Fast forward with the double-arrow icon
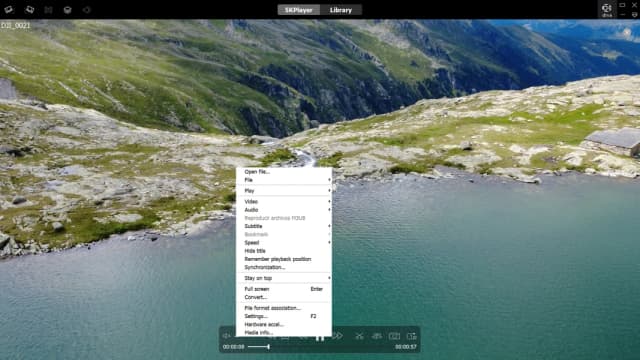 click(x=337, y=336)
